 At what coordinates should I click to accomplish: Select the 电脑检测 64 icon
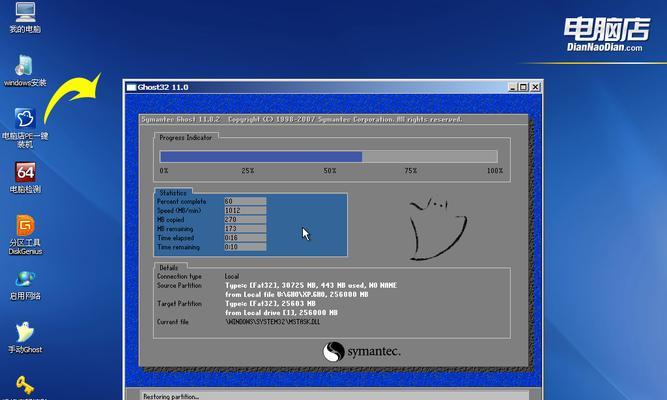tap(25, 178)
